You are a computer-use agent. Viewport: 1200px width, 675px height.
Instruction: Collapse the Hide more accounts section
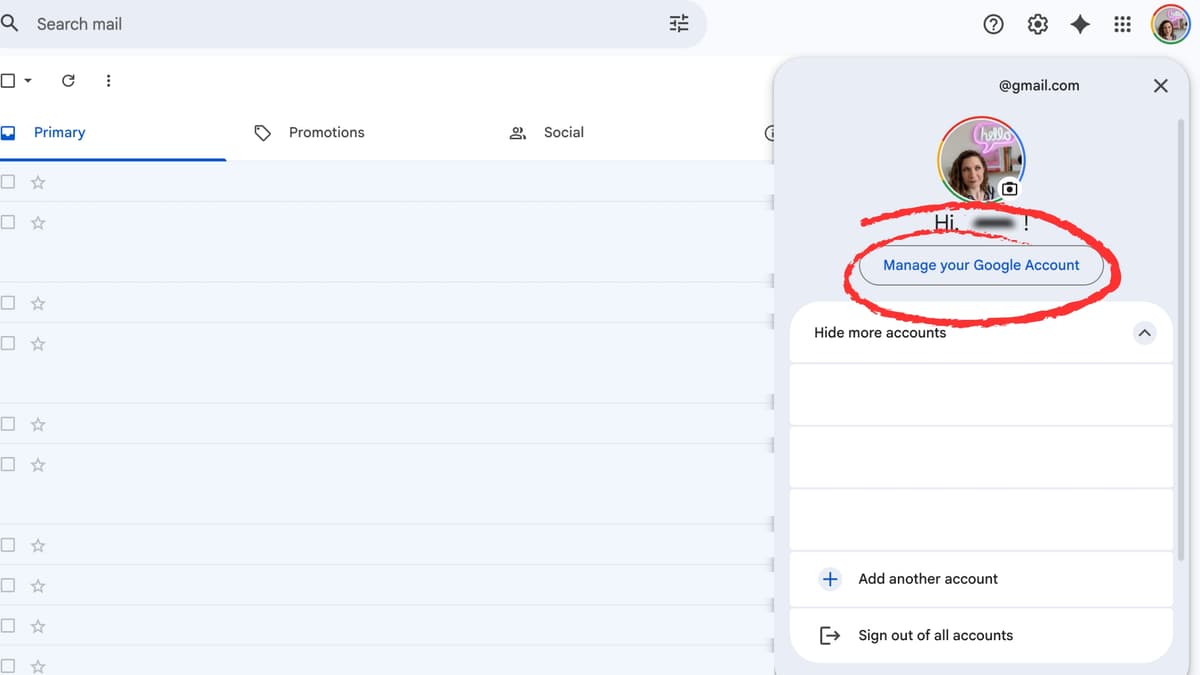coord(1144,333)
